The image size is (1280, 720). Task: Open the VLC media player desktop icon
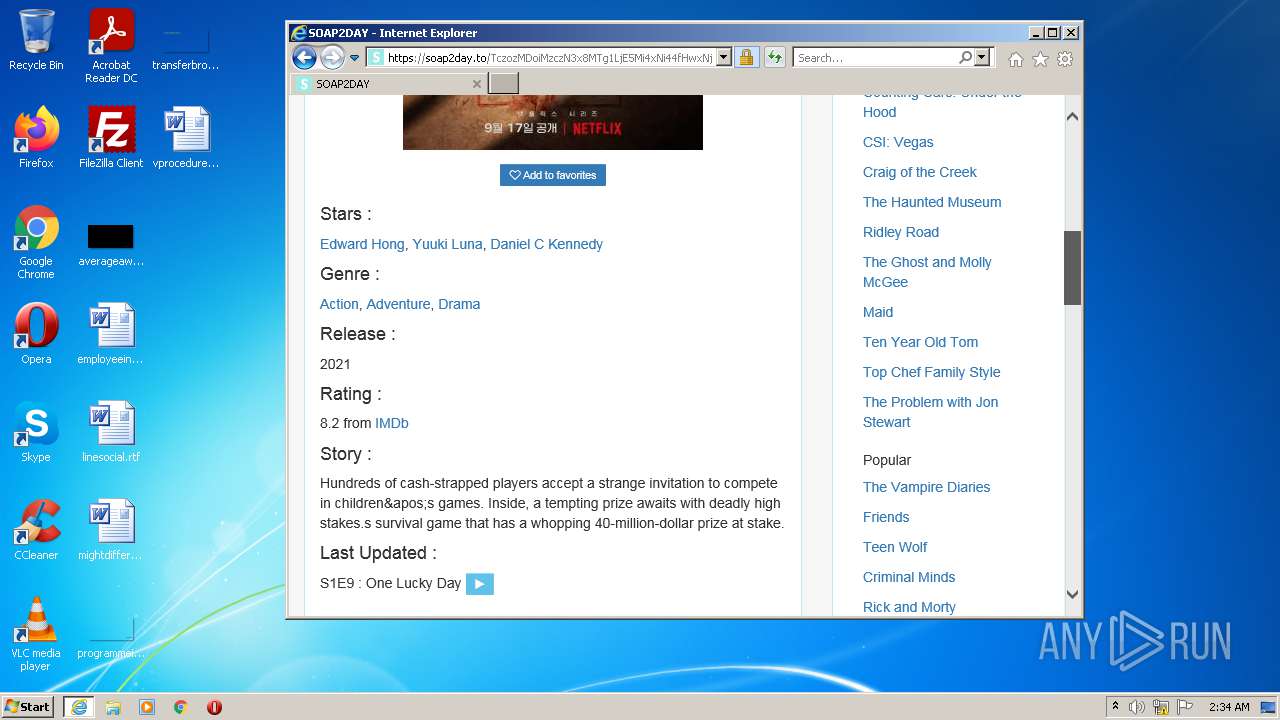(36, 634)
